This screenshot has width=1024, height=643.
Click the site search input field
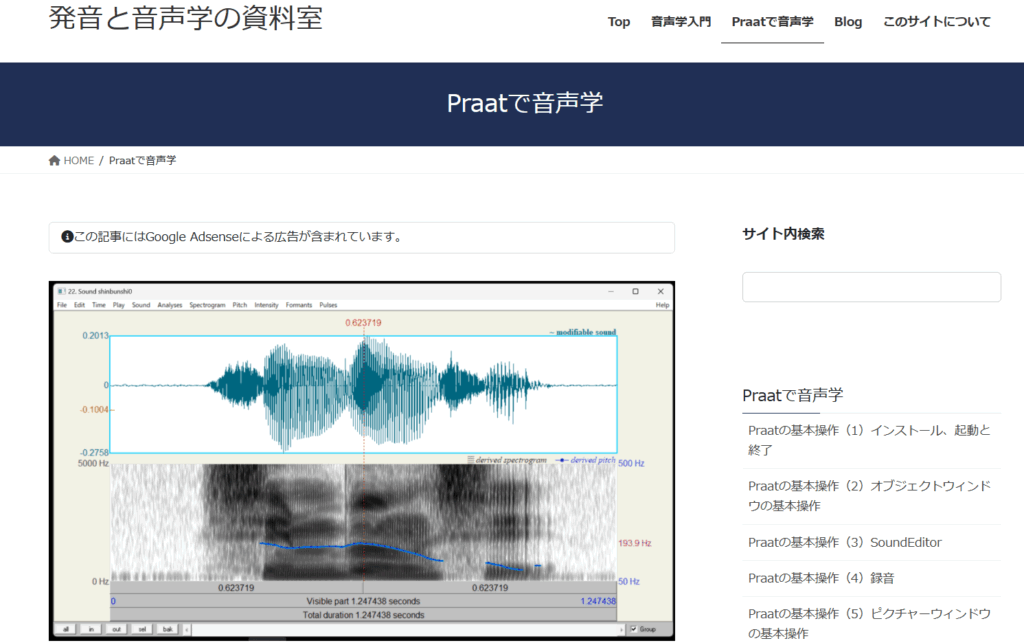pos(871,287)
